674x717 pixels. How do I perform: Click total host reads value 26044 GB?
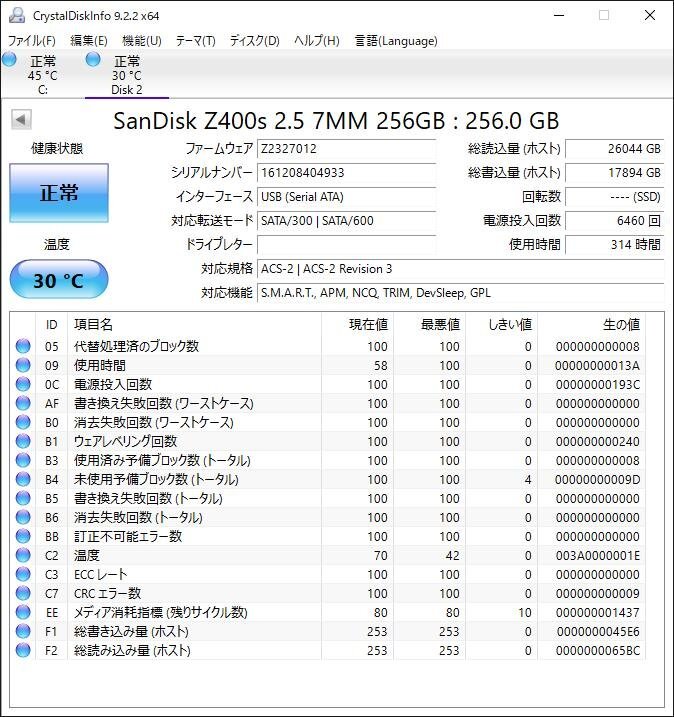click(x=615, y=149)
